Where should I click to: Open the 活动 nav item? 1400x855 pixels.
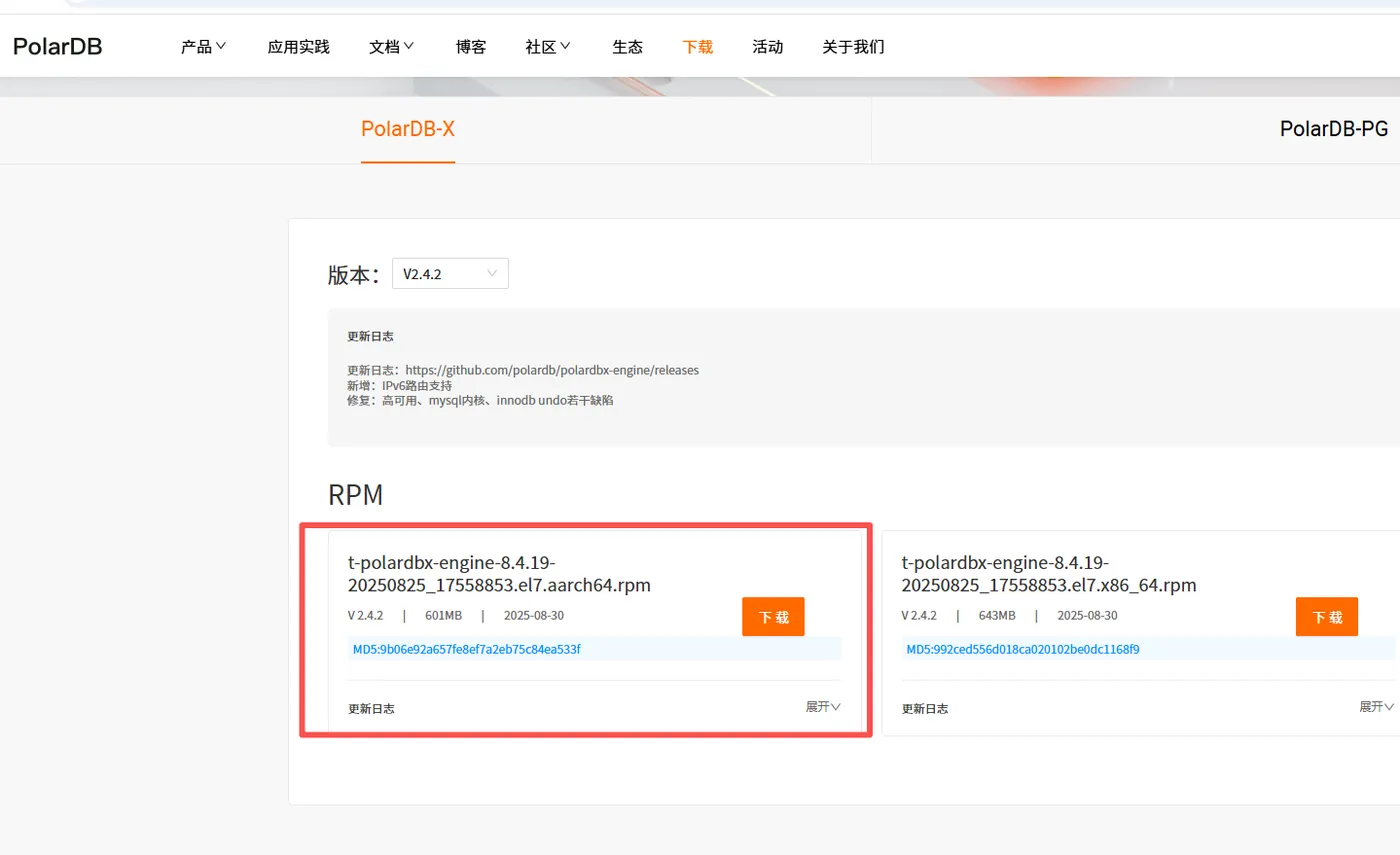coord(768,46)
